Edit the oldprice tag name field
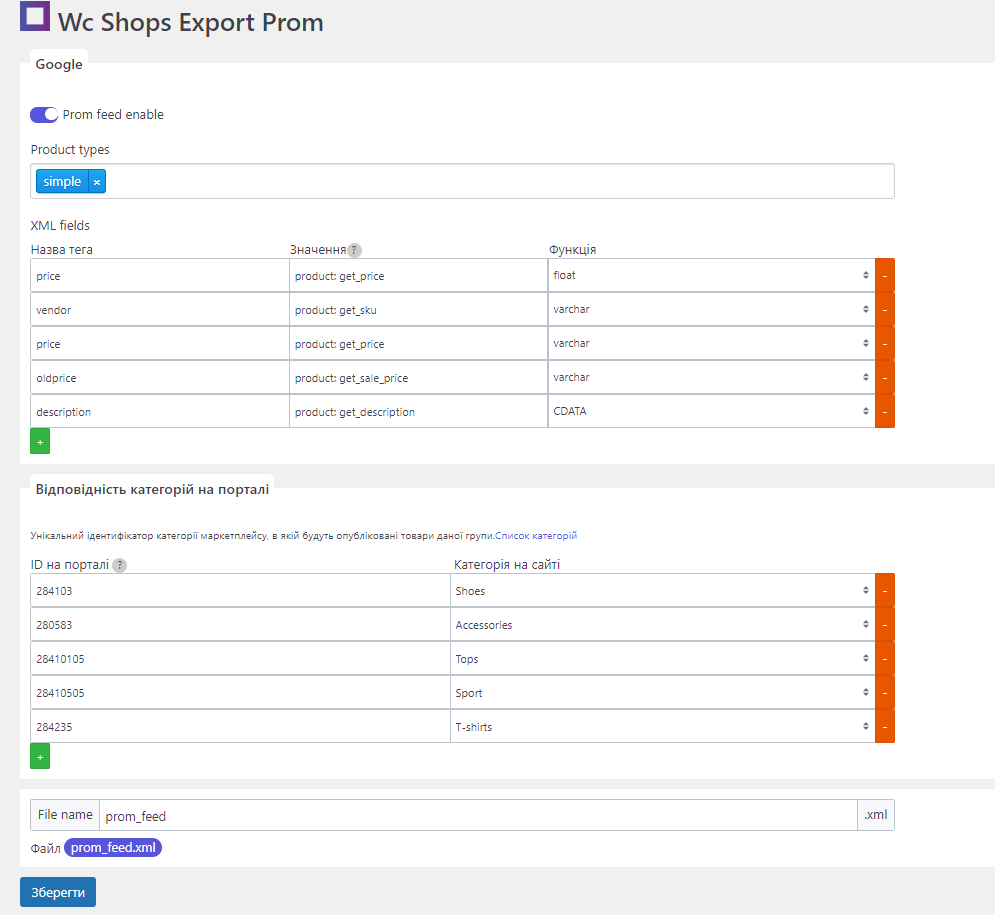The image size is (995, 915). click(160, 378)
